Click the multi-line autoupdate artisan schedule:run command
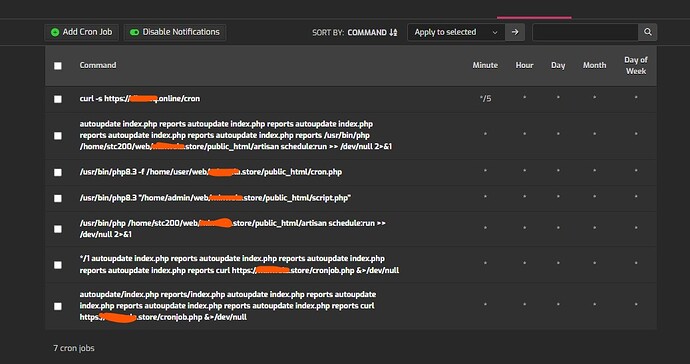690x364 pixels. click(235, 135)
